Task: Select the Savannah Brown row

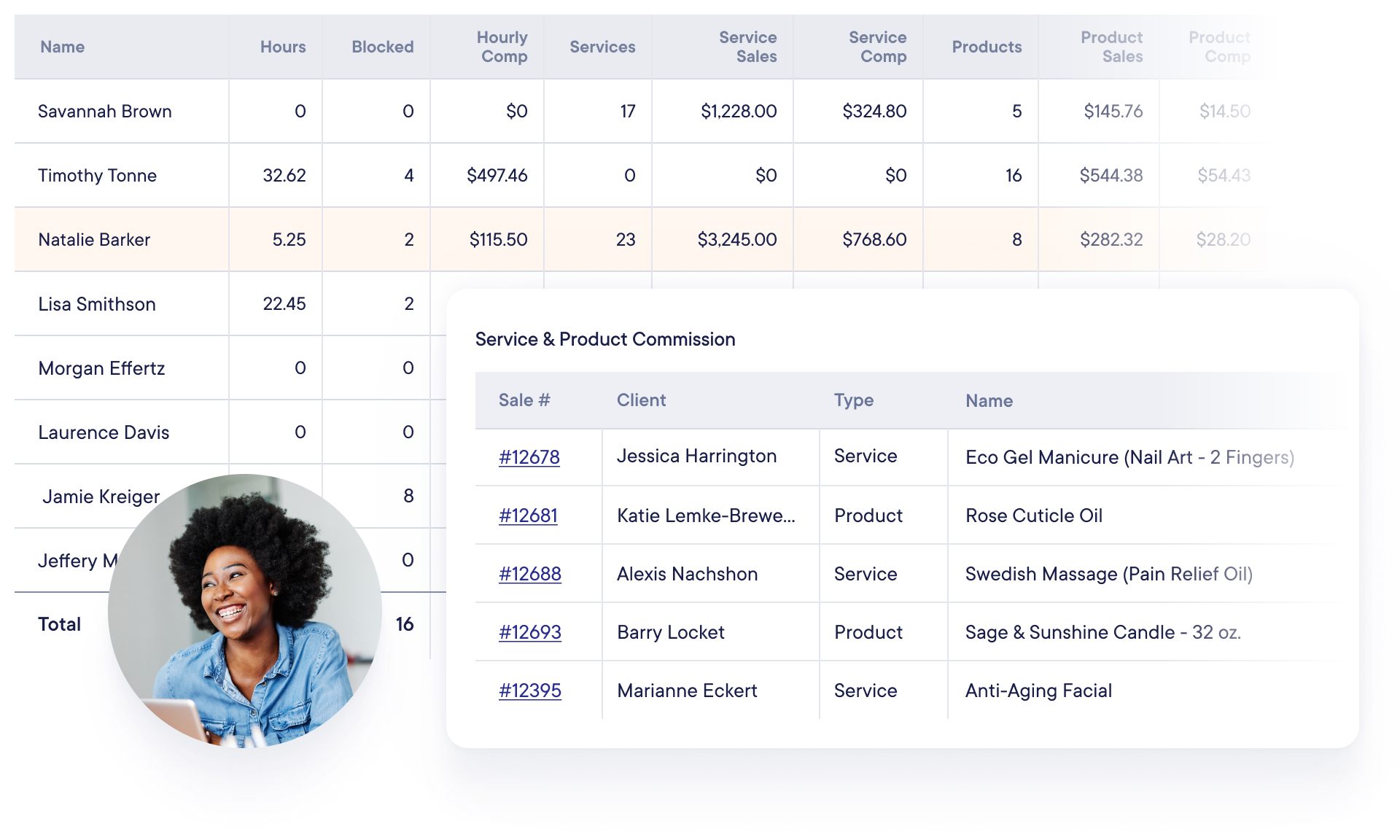Action: click(x=104, y=111)
